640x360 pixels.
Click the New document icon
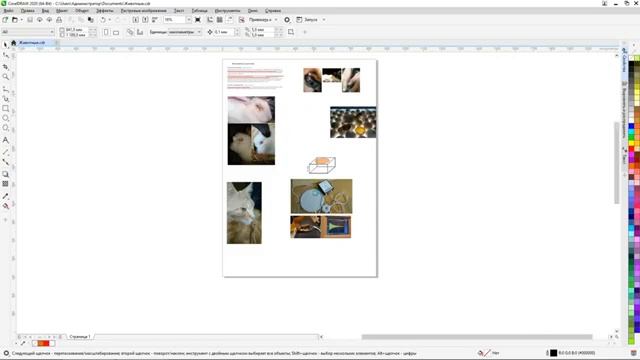pyautogui.click(x=5, y=20)
